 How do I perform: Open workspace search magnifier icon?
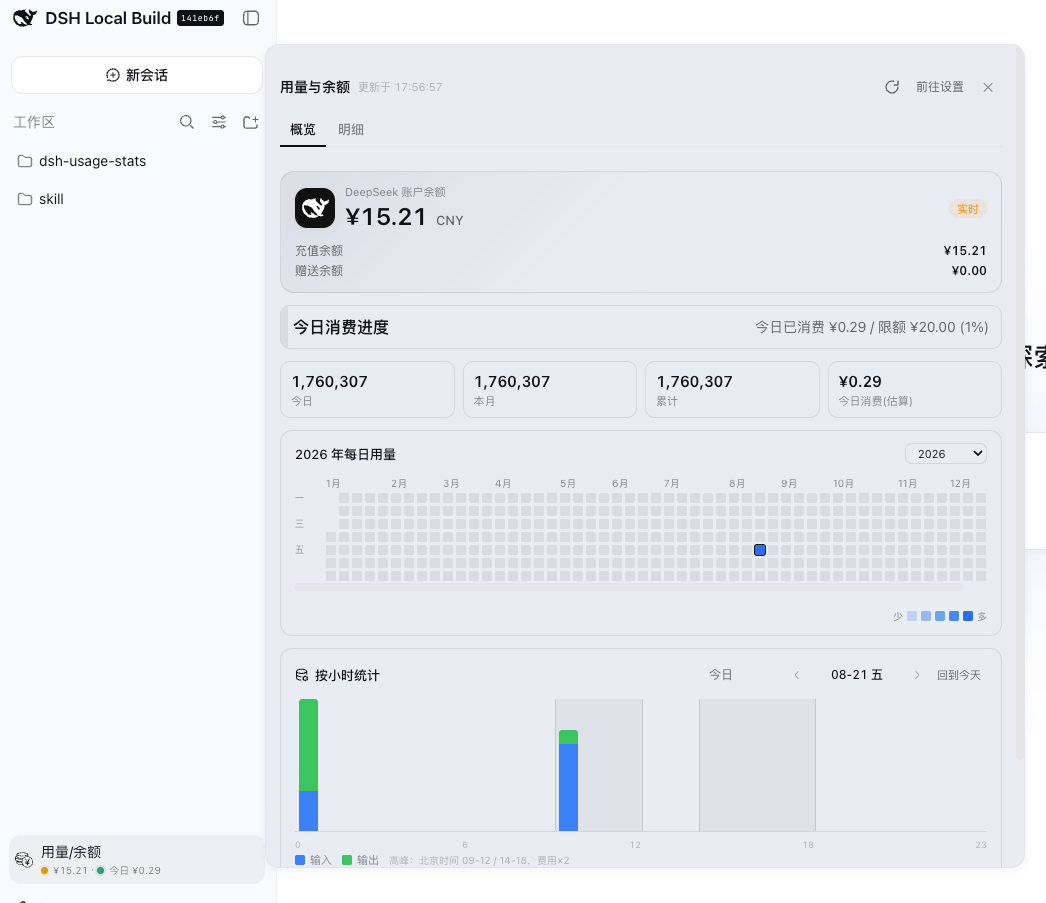pos(187,122)
